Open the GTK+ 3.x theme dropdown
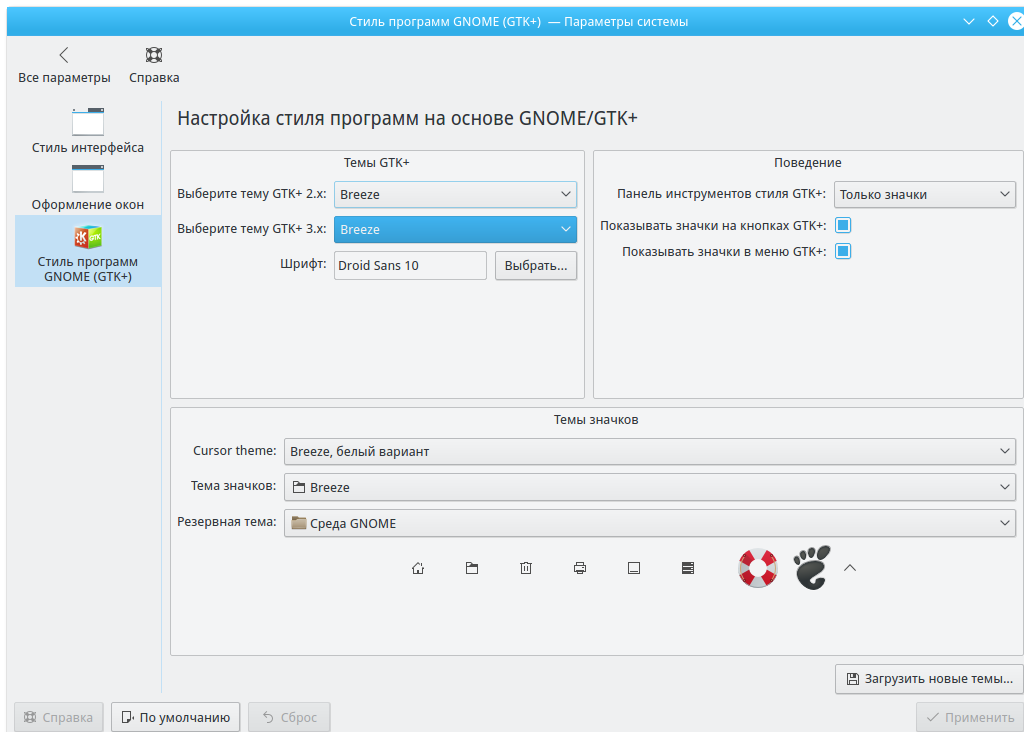The width and height of the screenshot is (1024, 732). [455, 229]
